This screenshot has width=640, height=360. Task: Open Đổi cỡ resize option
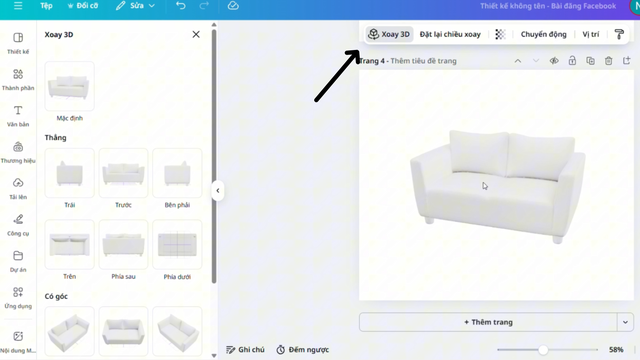tap(83, 6)
